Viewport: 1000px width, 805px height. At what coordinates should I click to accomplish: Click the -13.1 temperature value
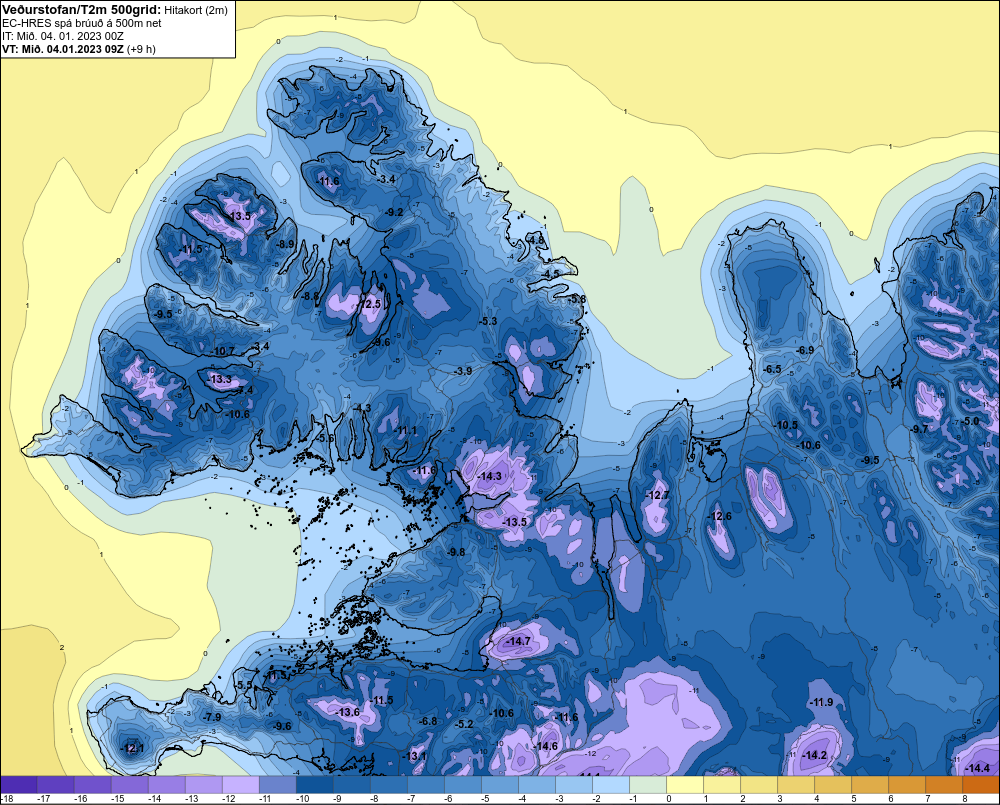click(x=415, y=757)
